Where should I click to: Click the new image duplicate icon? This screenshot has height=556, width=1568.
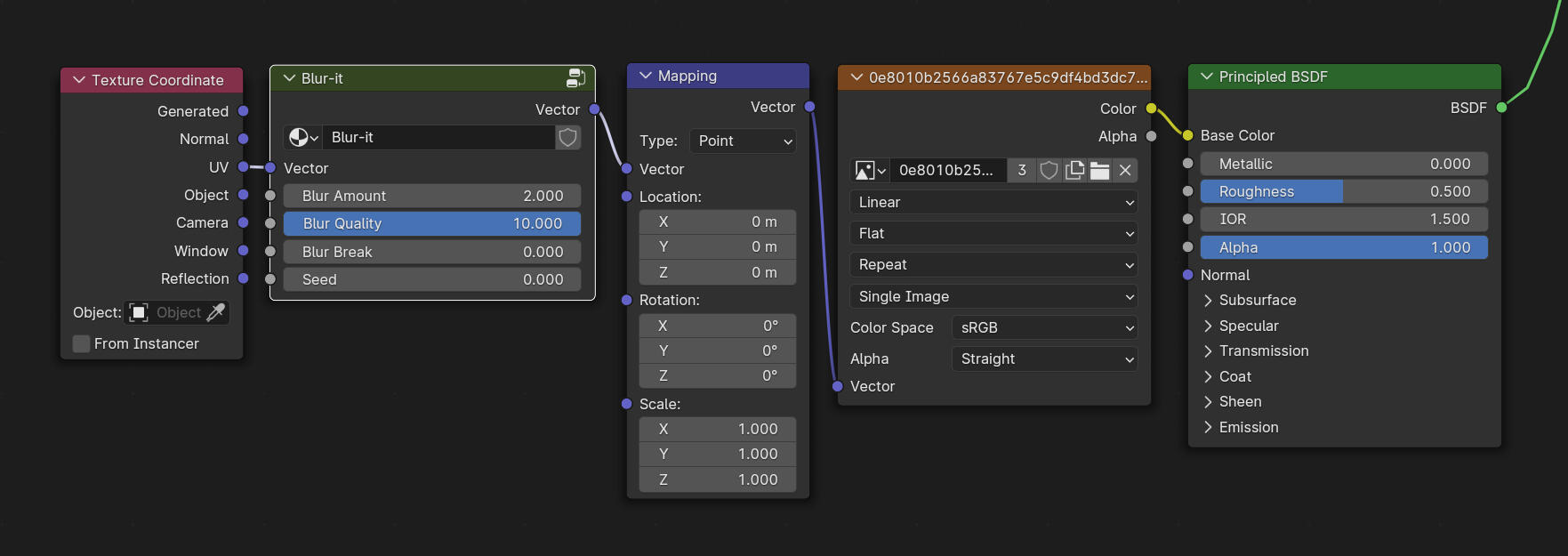coord(1074,171)
